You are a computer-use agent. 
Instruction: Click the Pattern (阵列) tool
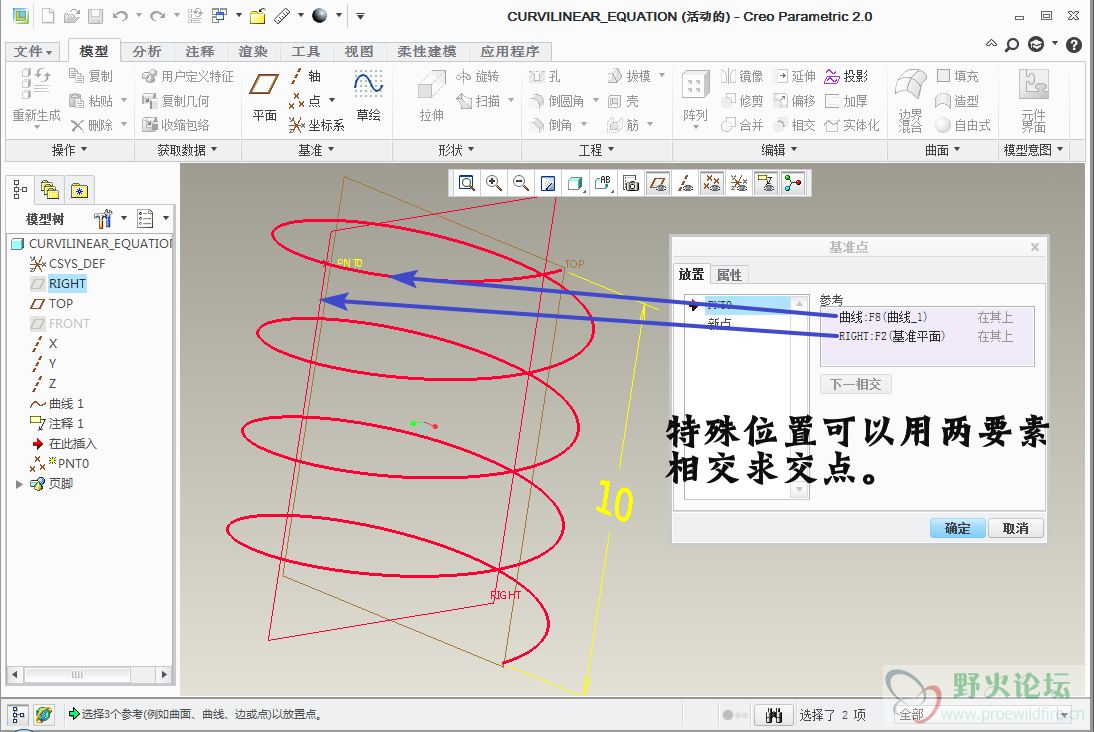pyautogui.click(x=695, y=99)
